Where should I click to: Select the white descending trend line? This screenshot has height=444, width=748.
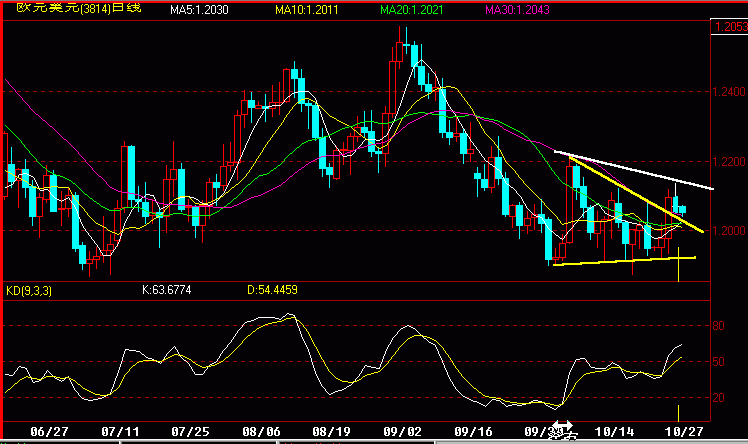(634, 170)
